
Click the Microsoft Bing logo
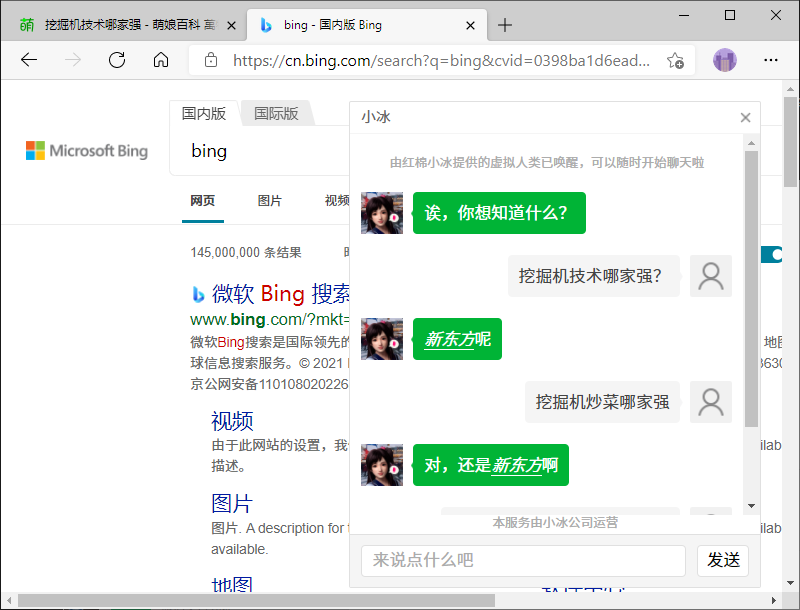coord(87,151)
